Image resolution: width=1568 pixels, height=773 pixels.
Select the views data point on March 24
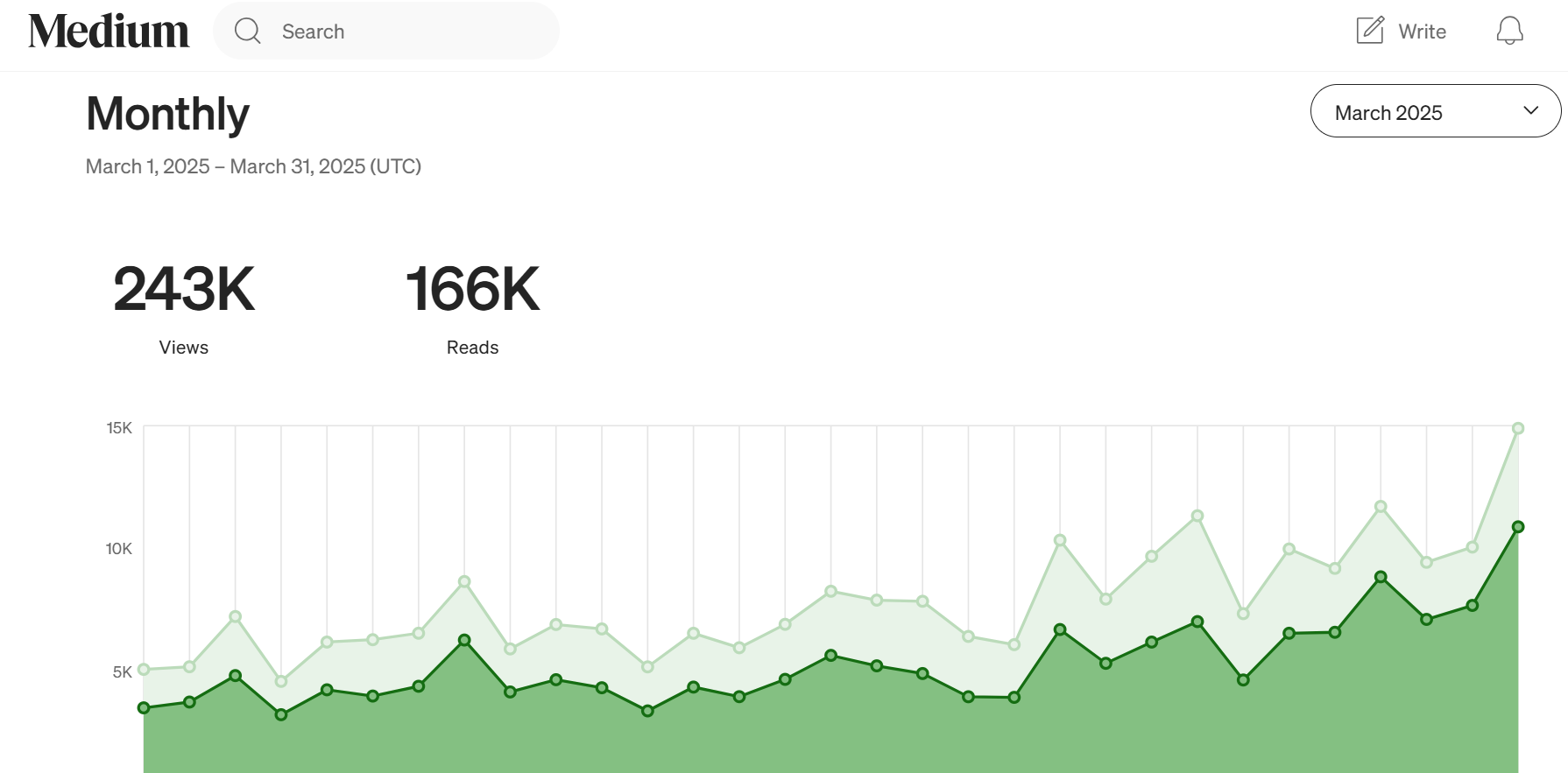click(1197, 516)
